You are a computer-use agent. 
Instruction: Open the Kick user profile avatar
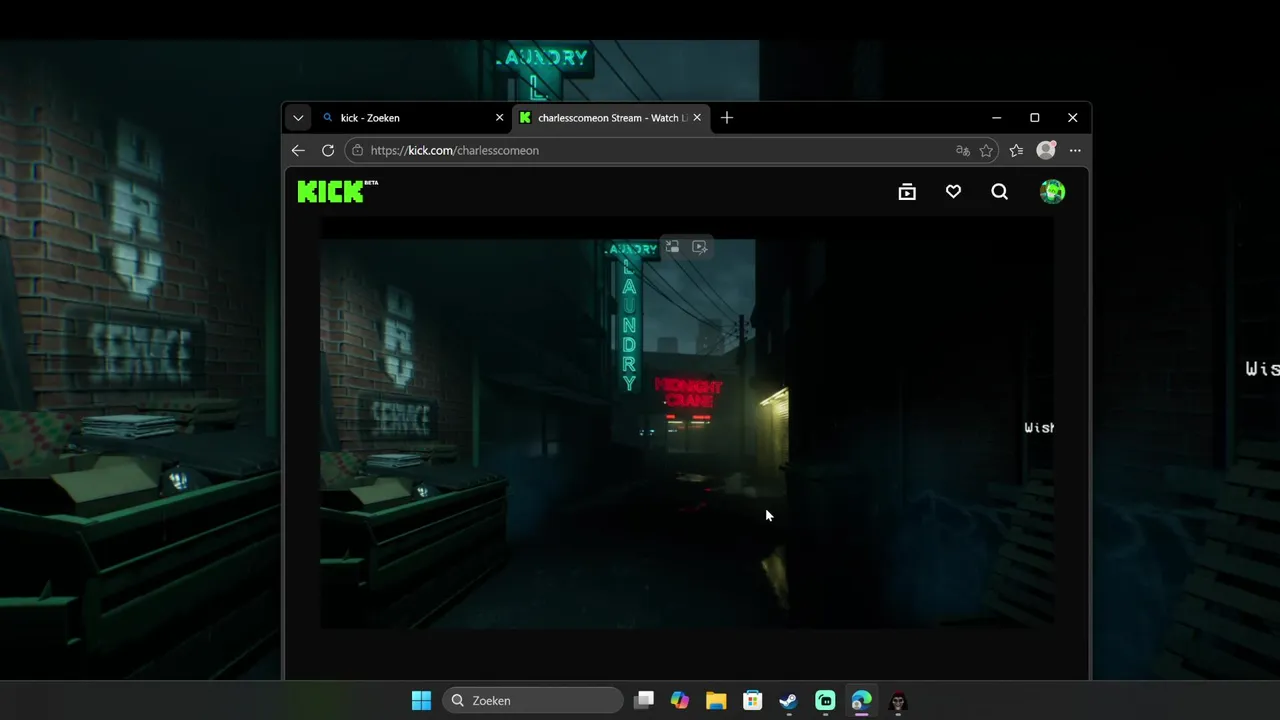click(1052, 192)
